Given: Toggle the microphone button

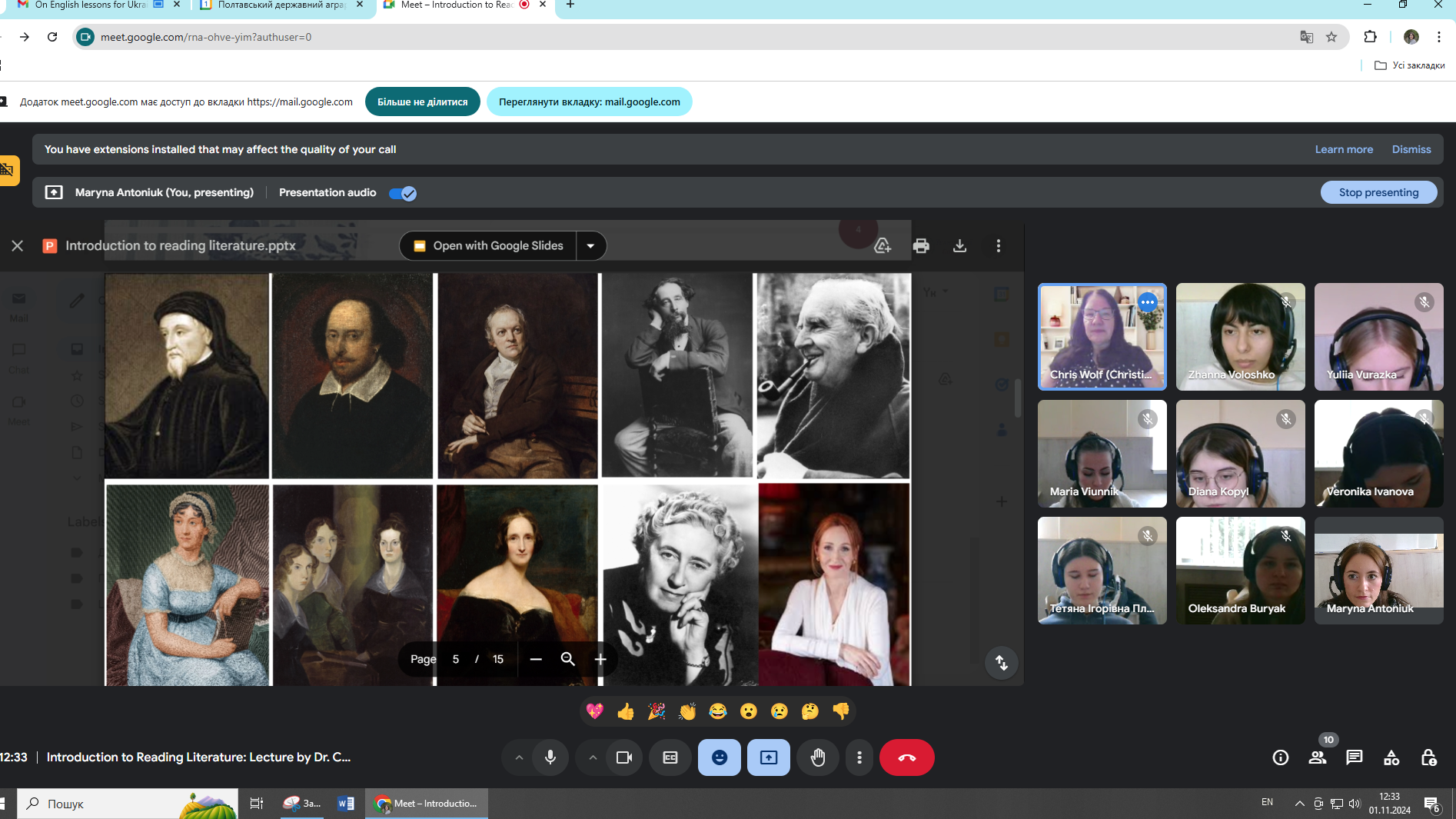Looking at the screenshot, I should 550,757.
